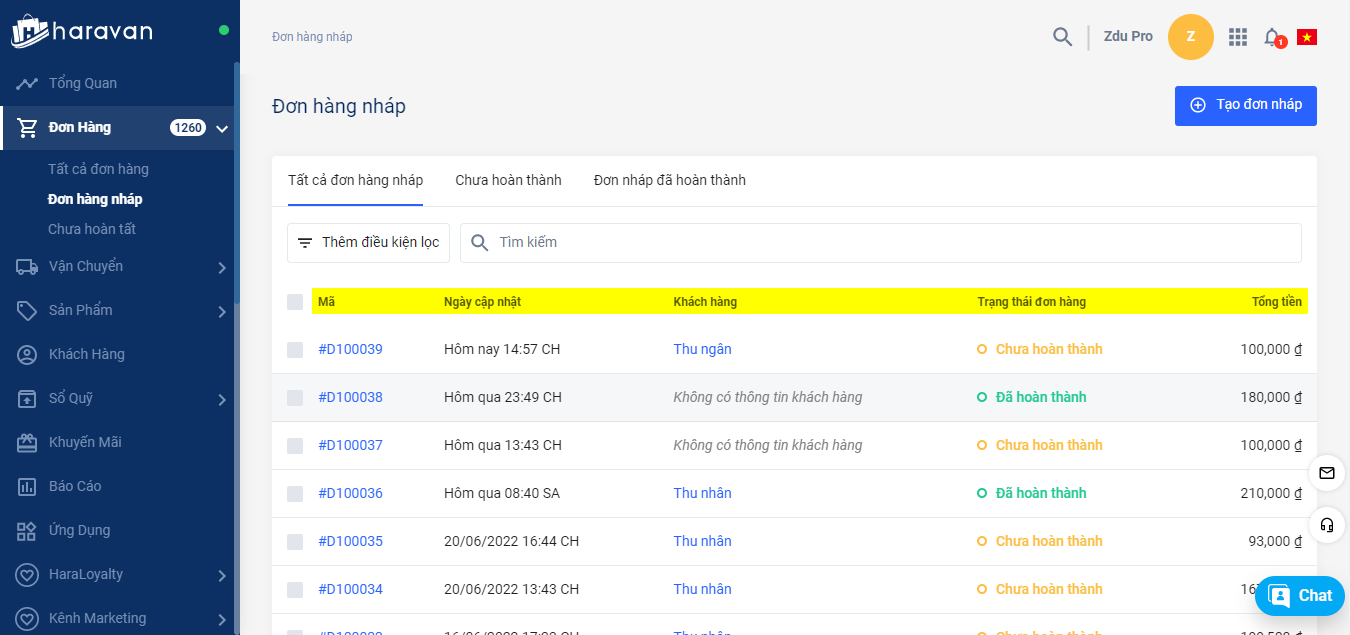Open Ứng Dụng from the sidebar
This screenshot has width=1350, height=635.
[x=79, y=530]
